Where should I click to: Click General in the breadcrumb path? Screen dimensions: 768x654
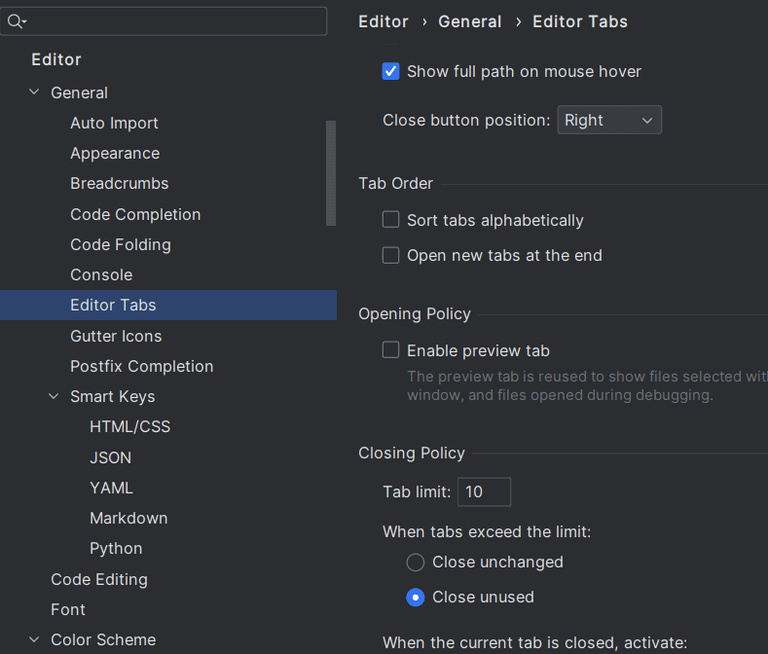click(x=470, y=21)
